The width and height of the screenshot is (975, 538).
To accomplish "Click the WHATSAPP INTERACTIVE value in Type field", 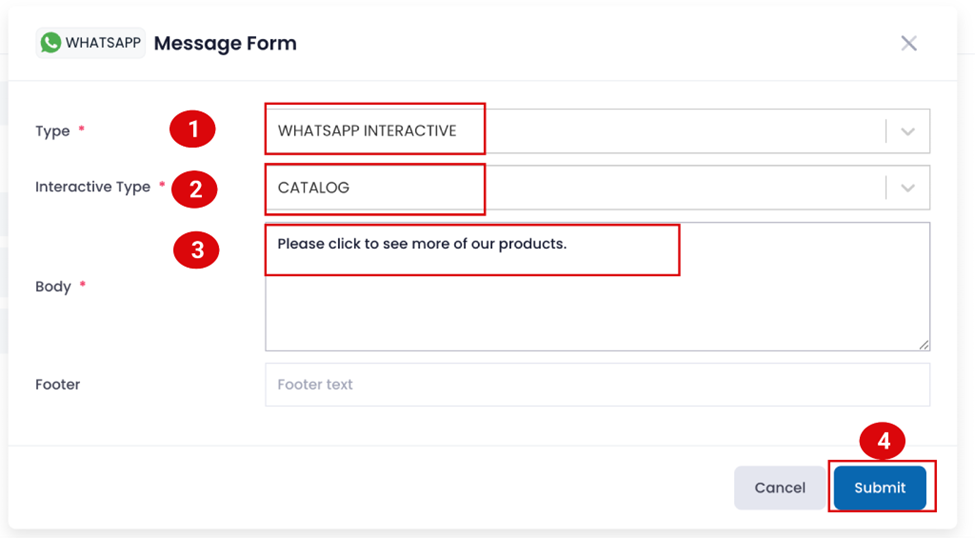I will point(367,131).
